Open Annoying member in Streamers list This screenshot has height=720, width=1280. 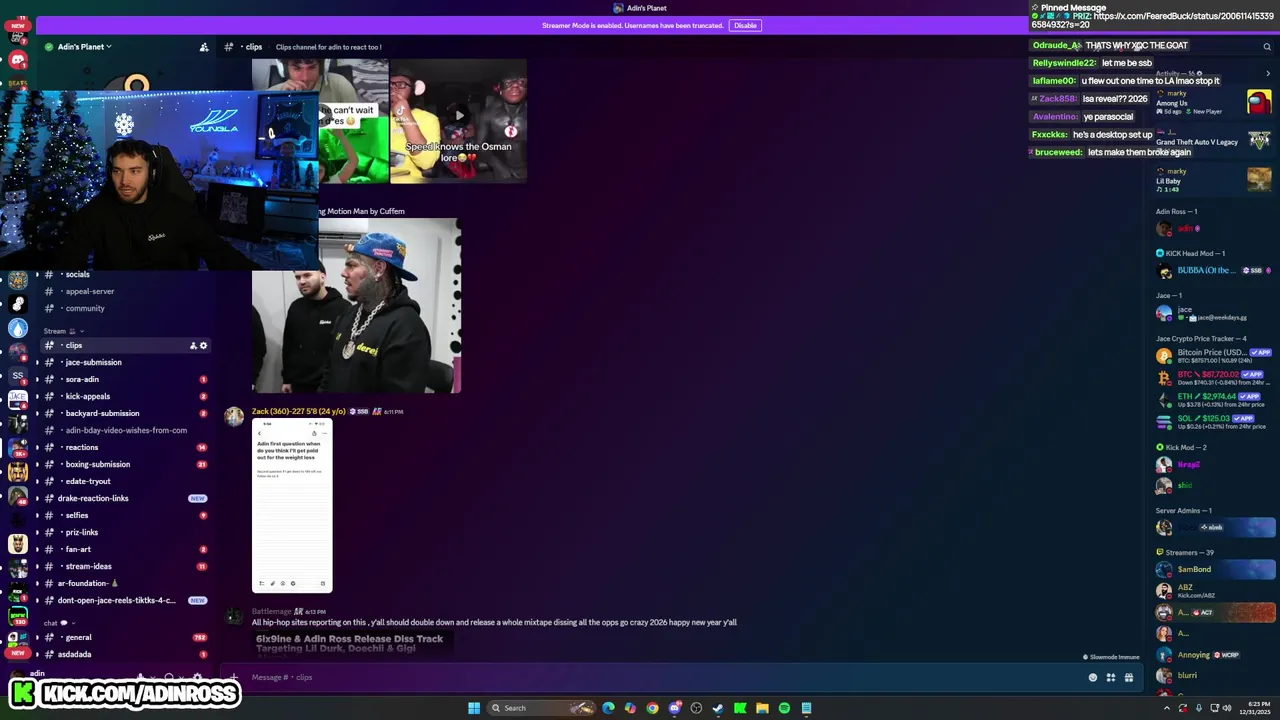tap(1213, 655)
